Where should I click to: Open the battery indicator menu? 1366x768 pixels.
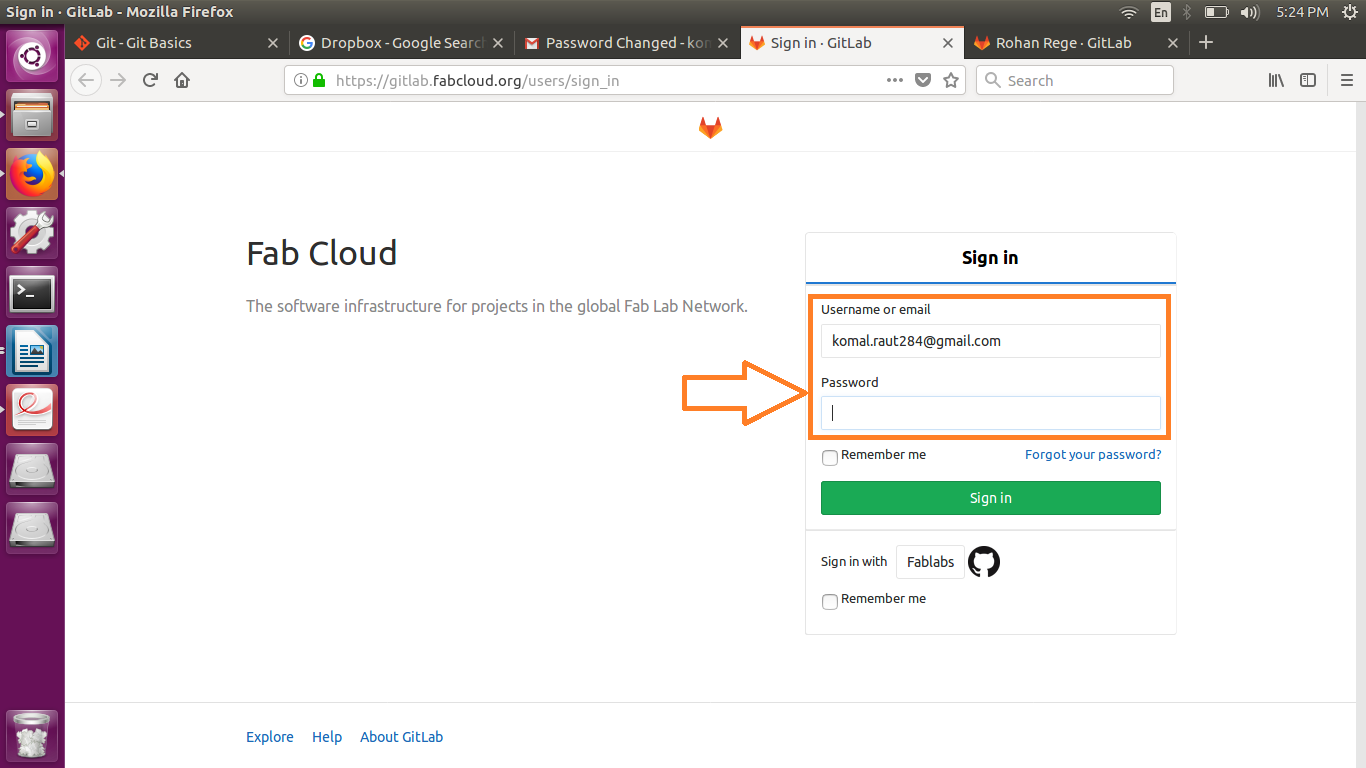pos(1216,12)
